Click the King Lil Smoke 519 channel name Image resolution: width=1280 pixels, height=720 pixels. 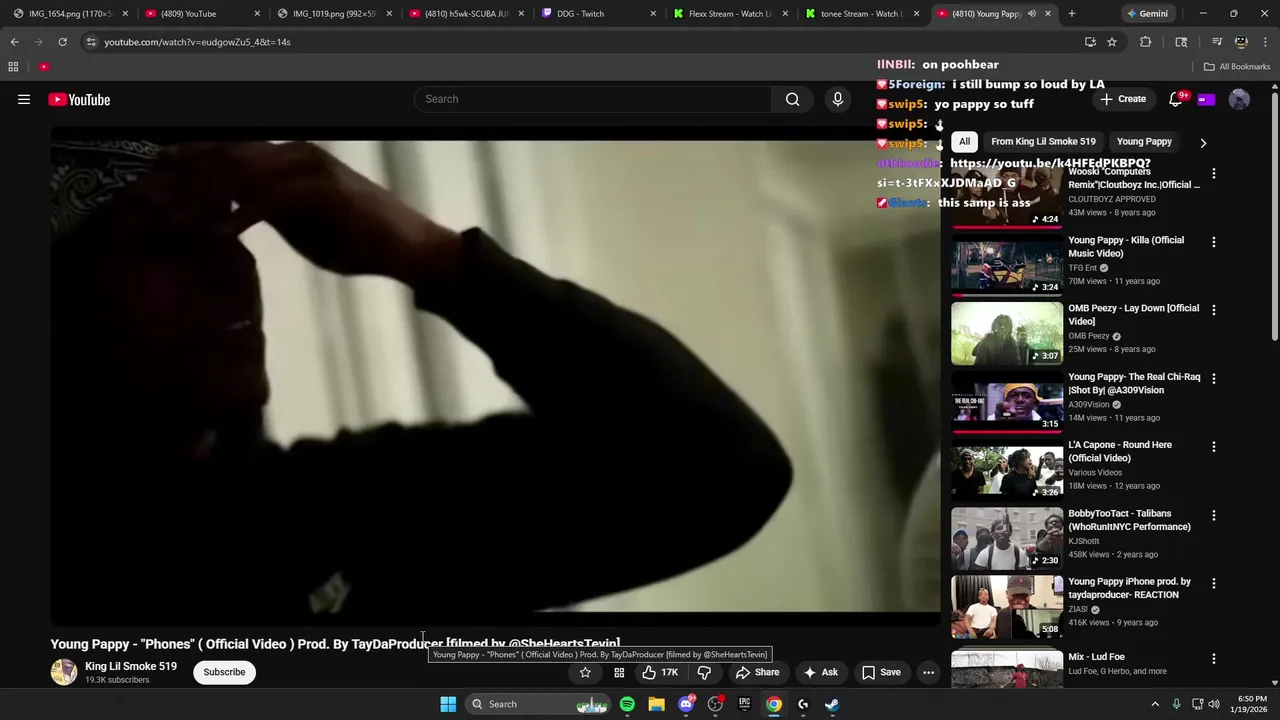tap(131, 666)
